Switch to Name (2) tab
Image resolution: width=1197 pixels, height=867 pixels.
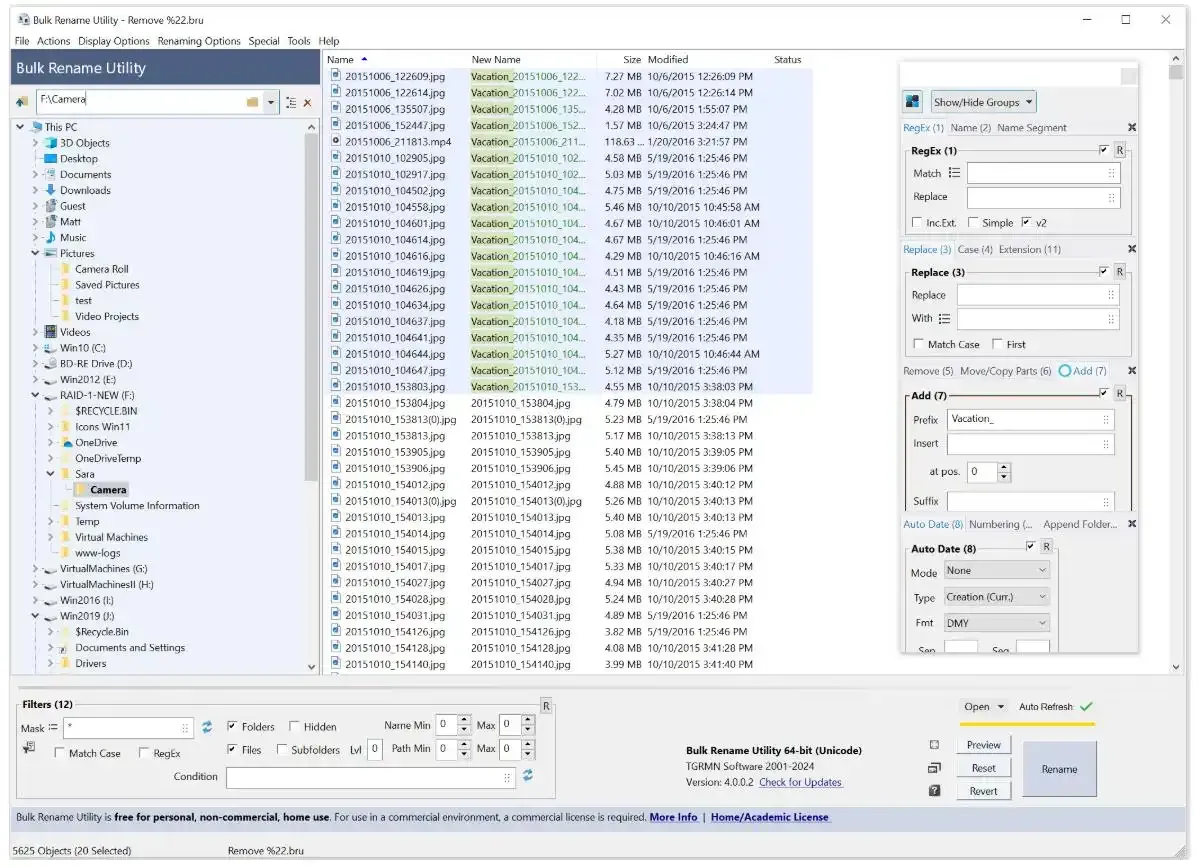tap(970, 127)
